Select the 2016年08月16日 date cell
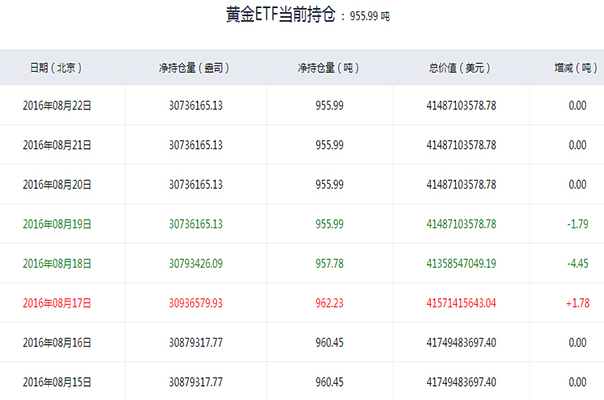This screenshot has height=400, width=604. click(x=57, y=343)
